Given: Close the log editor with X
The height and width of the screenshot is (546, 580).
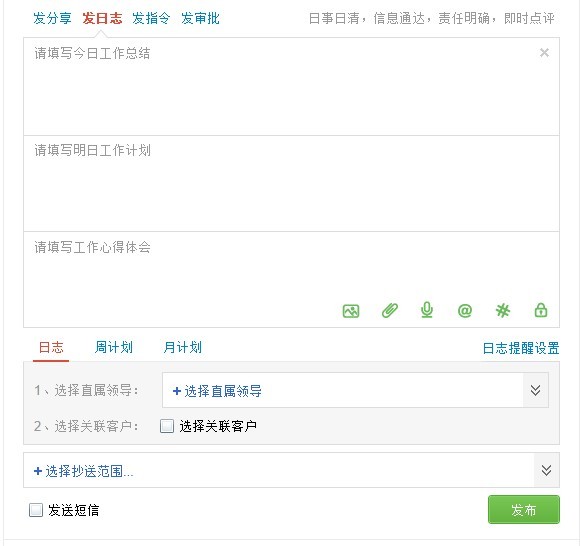Looking at the screenshot, I should coord(544,53).
